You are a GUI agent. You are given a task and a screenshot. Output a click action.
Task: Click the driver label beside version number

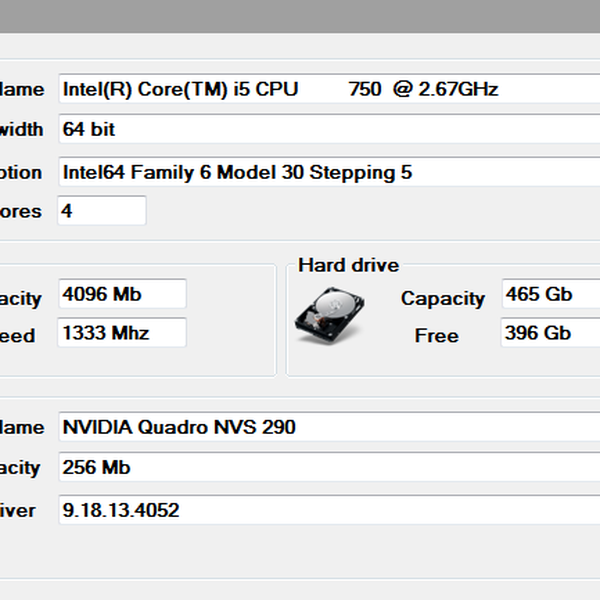(x=18, y=511)
